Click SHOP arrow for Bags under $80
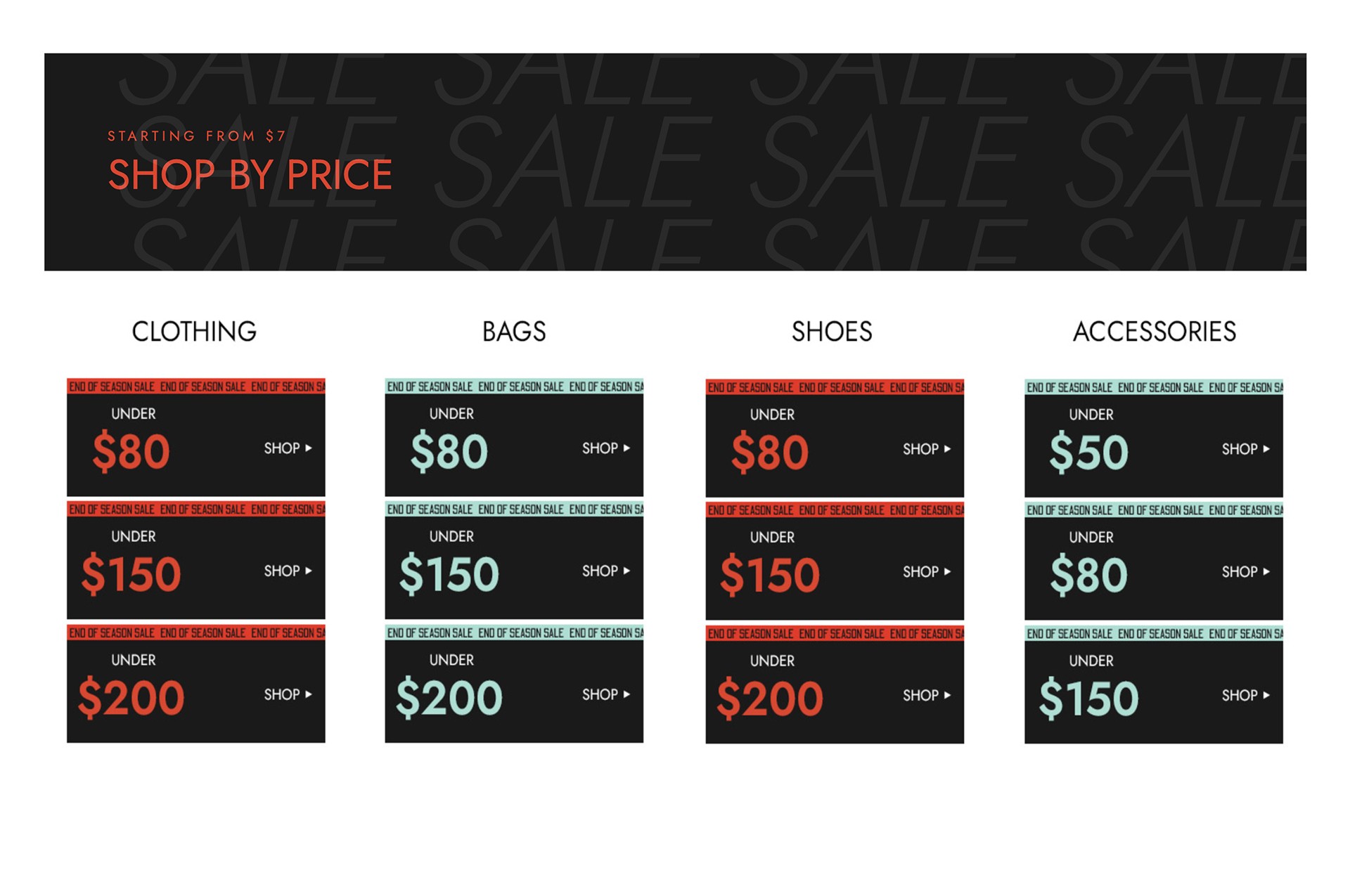1350x896 pixels. pyautogui.click(x=605, y=448)
